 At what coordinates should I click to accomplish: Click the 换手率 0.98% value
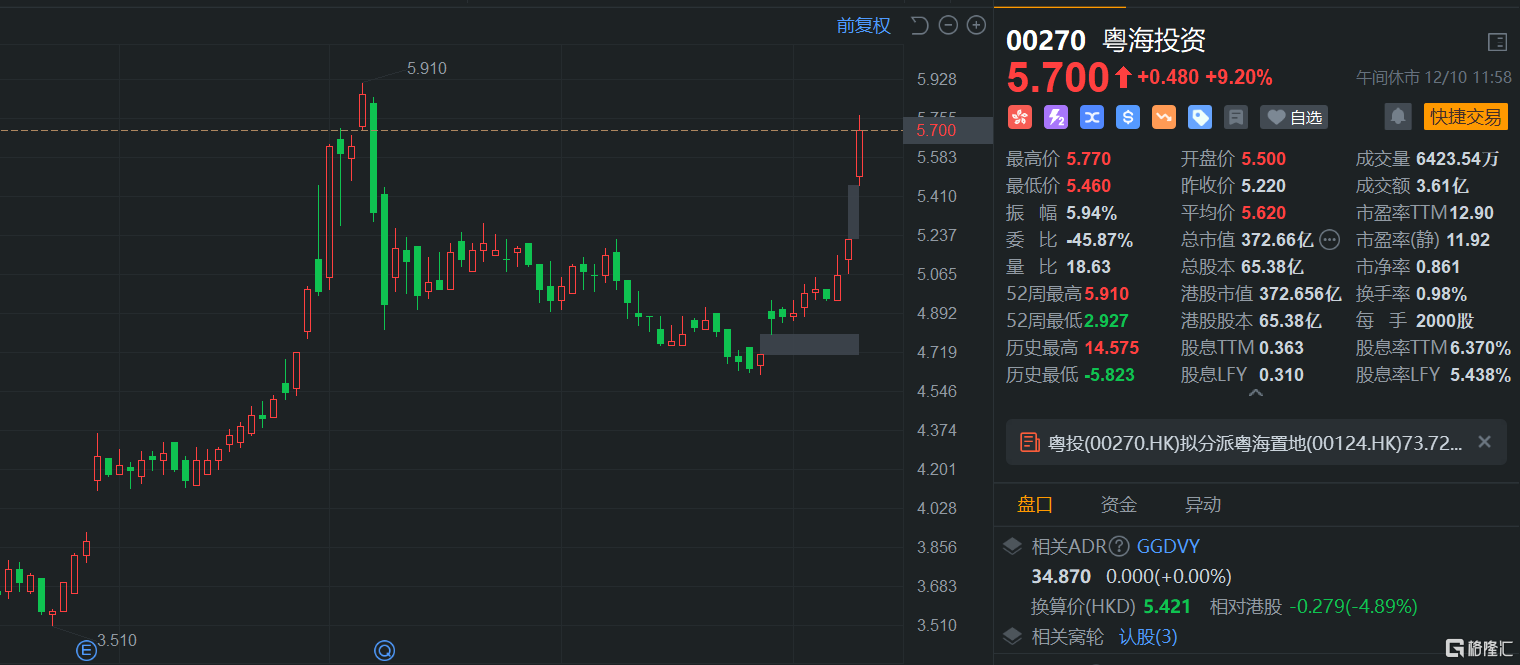[1441, 294]
